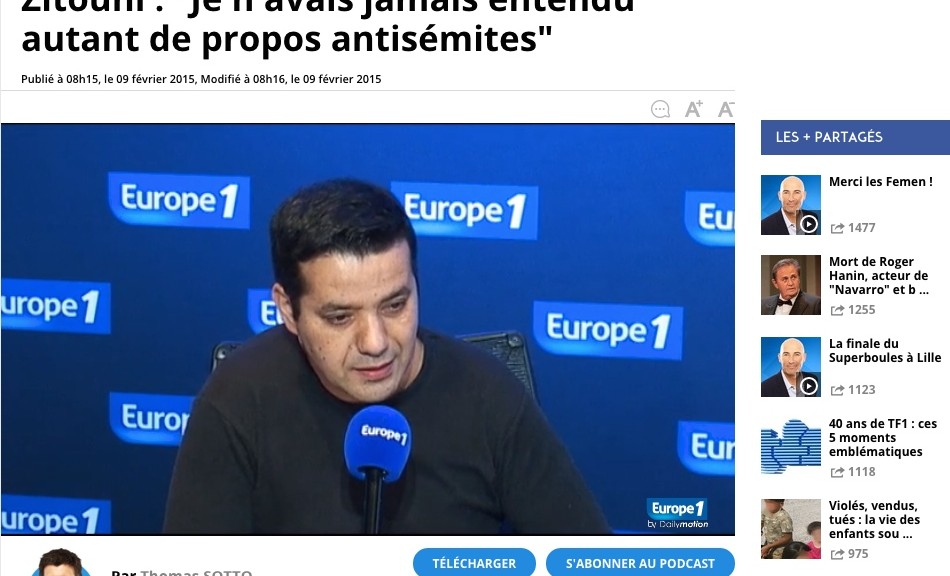Click the TF1 logo thumbnail
Image resolution: width=950 pixels, height=576 pixels.
pos(791,447)
